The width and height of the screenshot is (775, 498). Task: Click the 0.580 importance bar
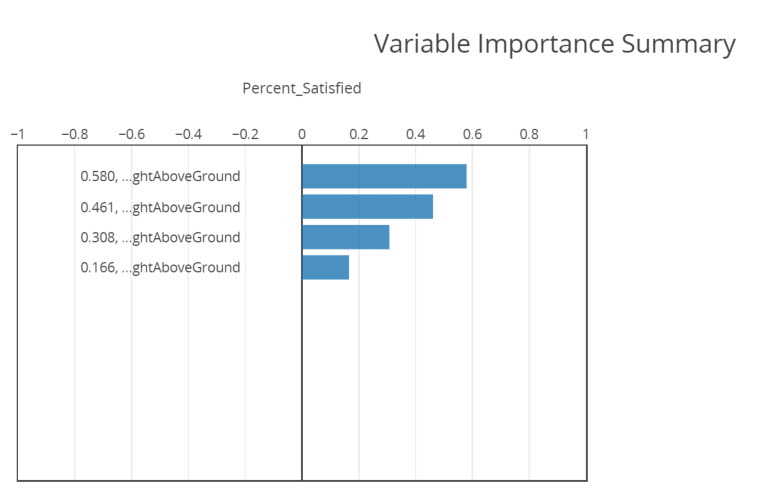pyautogui.click(x=384, y=176)
